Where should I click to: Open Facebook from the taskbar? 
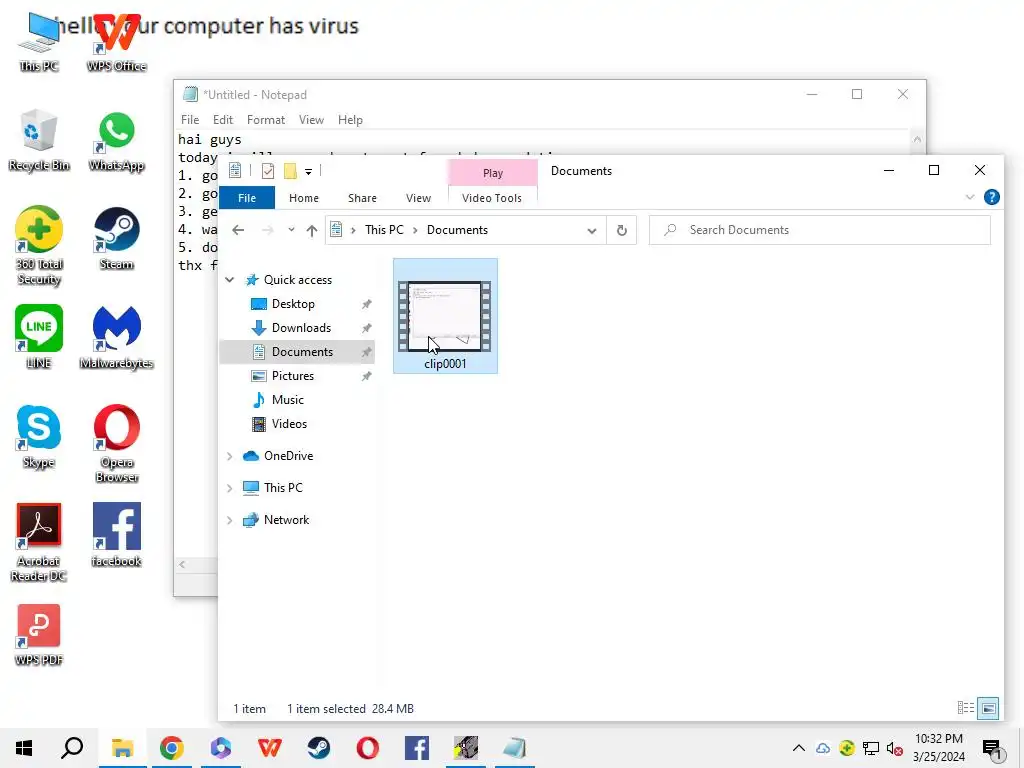[417, 748]
